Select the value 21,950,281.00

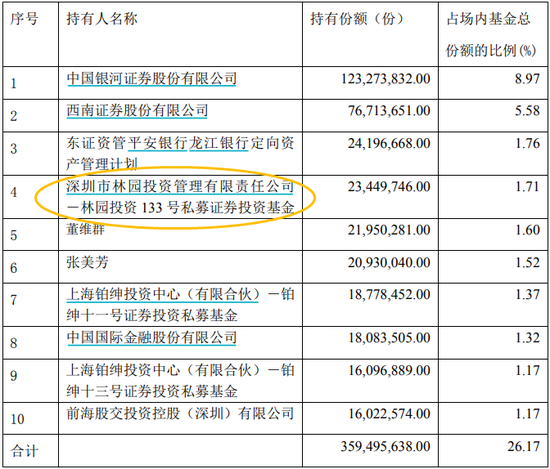coord(389,230)
